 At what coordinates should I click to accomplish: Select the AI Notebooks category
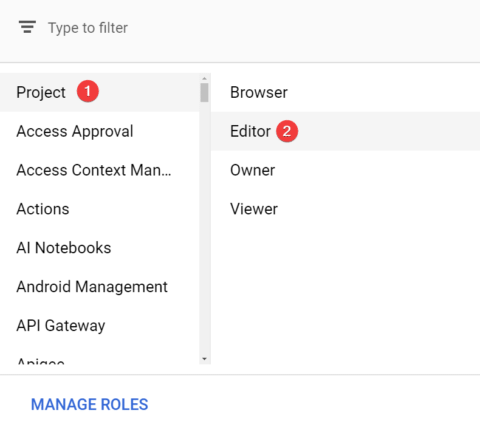pyautogui.click(x=100, y=248)
